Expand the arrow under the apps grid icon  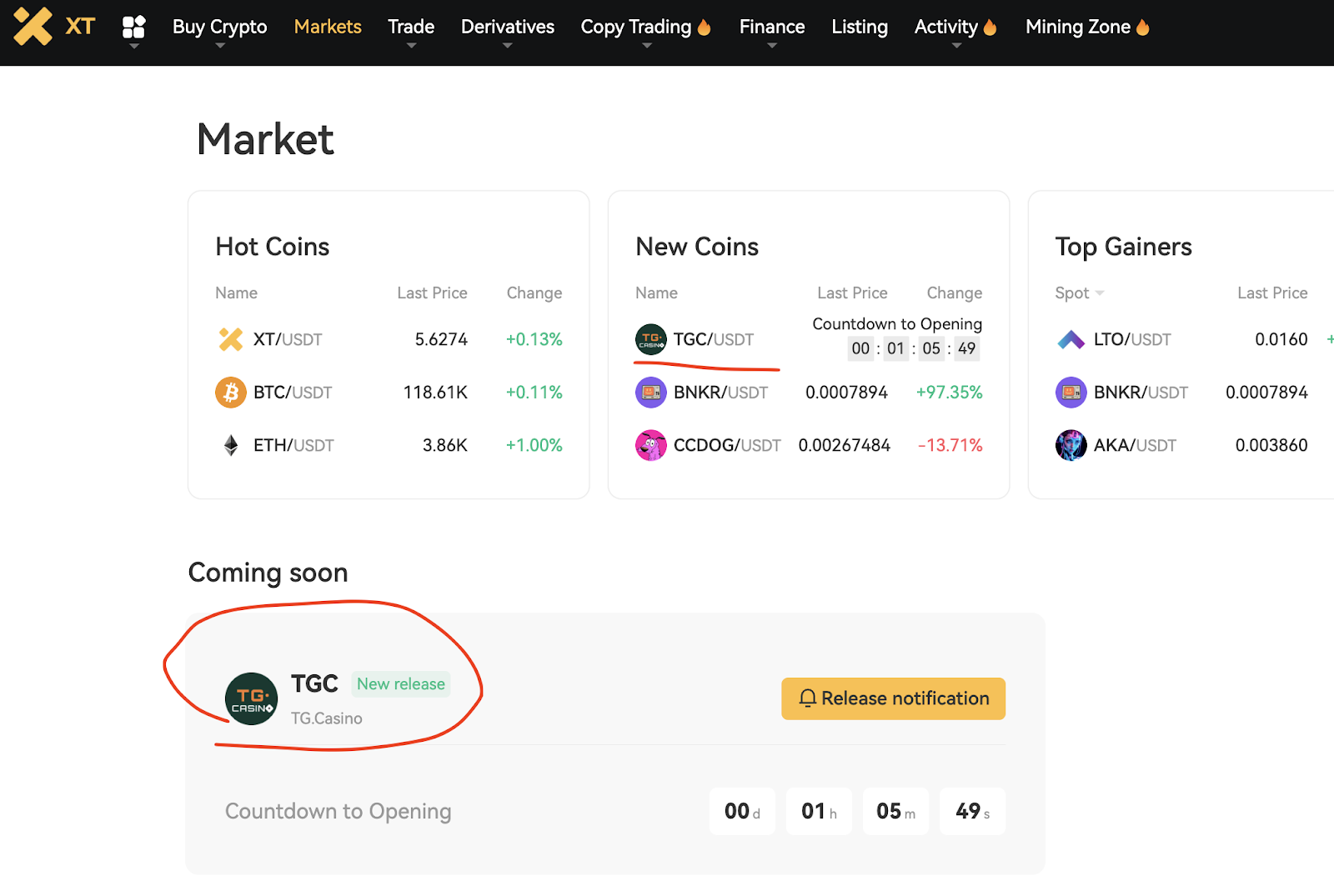coord(134,46)
